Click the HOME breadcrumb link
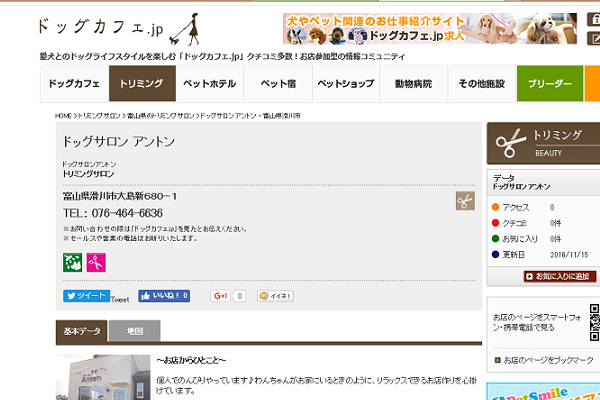This screenshot has height=400, width=600. [x=64, y=116]
